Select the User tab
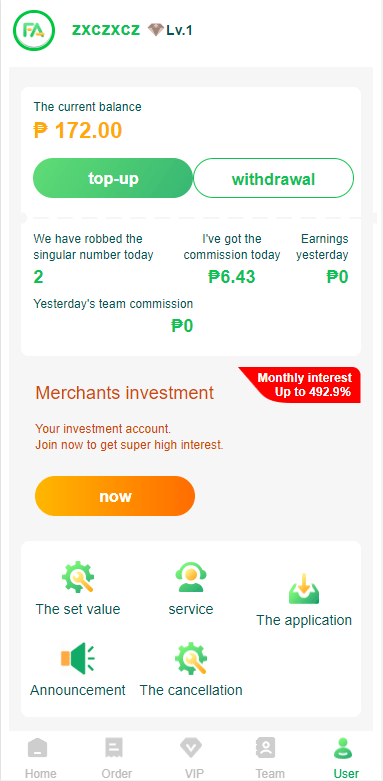Viewport: 383px width, 781px height. tap(346, 758)
